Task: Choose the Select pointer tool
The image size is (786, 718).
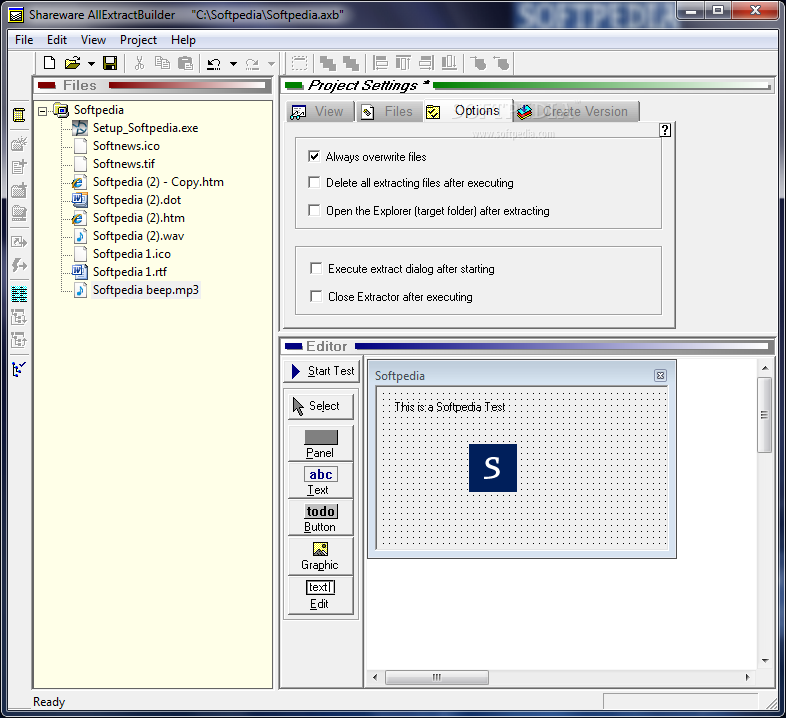Action: (321, 406)
